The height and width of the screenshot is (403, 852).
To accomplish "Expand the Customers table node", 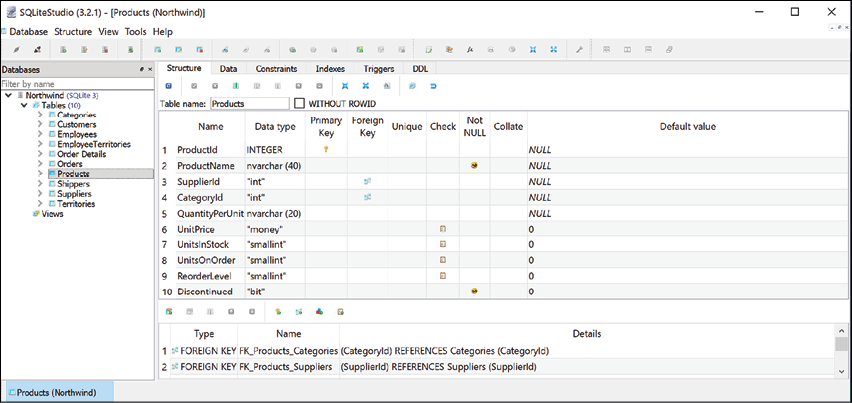I will coord(40,124).
